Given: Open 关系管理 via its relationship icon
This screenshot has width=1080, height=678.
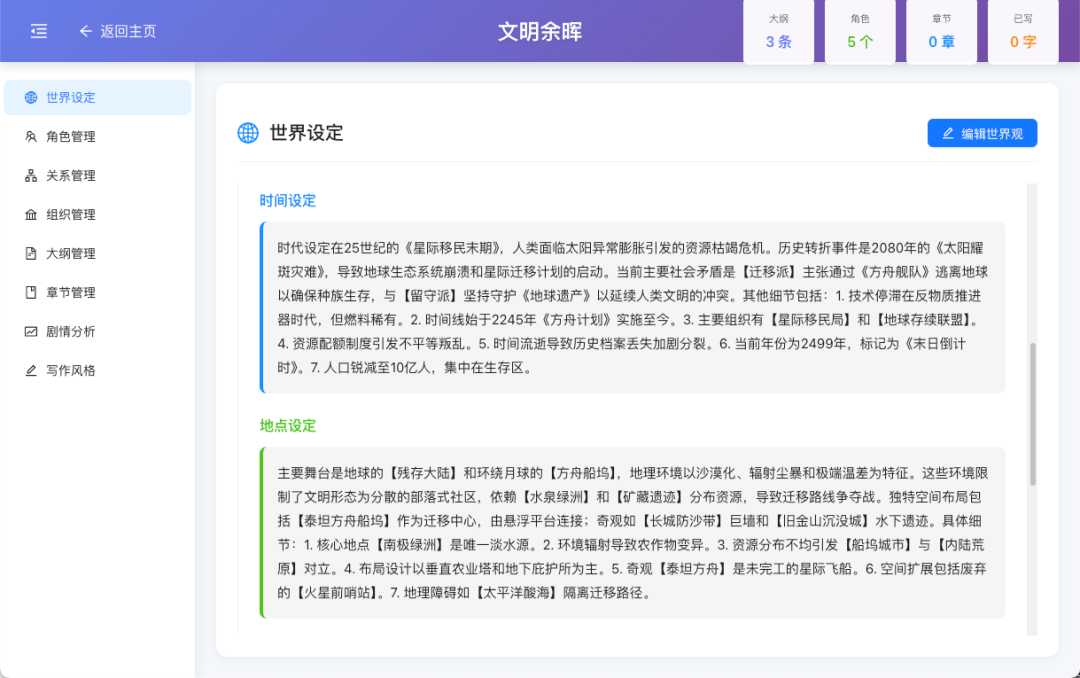Looking at the screenshot, I should click(30, 175).
